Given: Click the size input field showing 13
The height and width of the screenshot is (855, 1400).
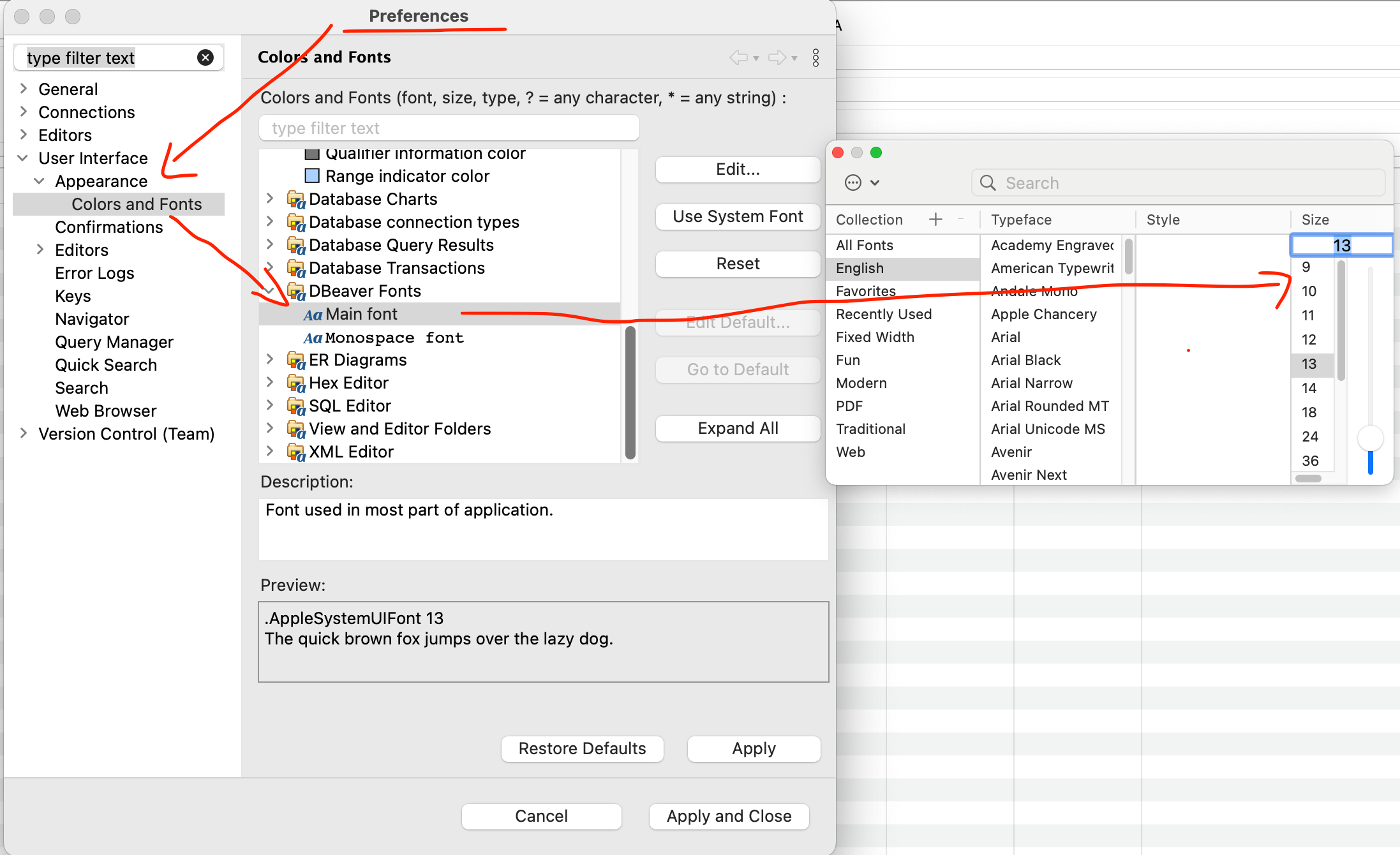Looking at the screenshot, I should point(1341,244).
